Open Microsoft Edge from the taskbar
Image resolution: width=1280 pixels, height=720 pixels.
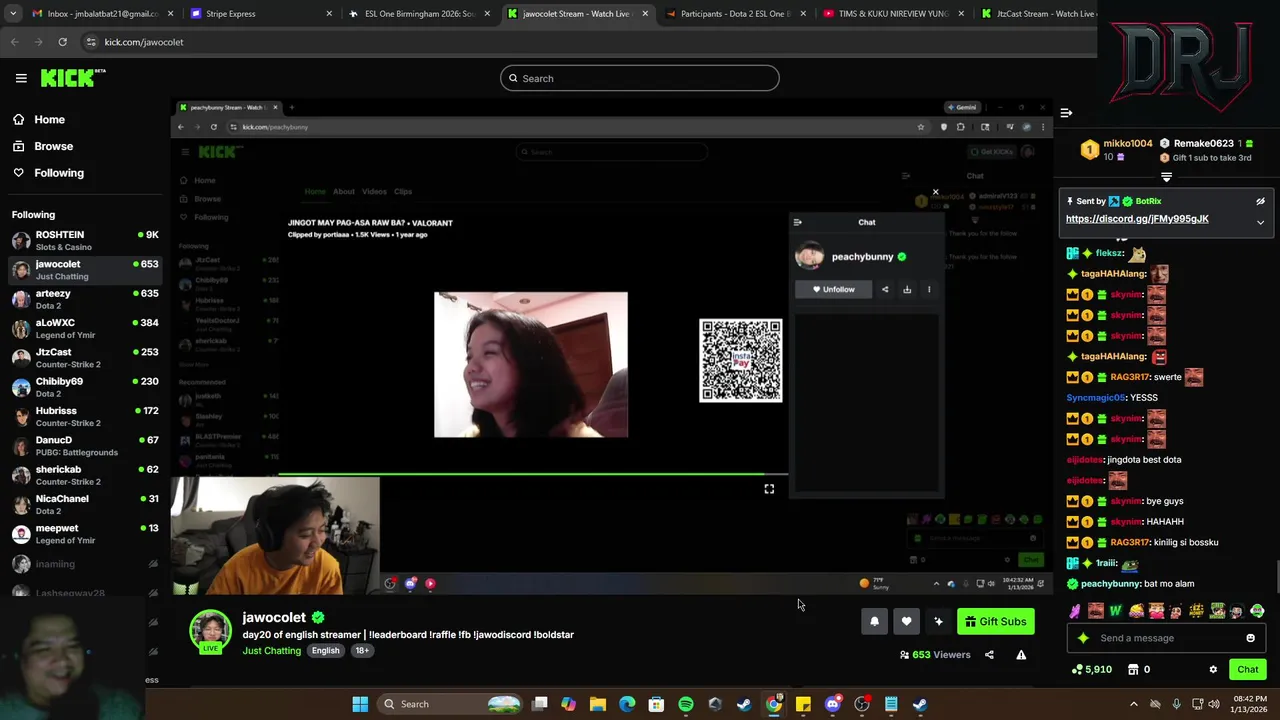point(627,704)
